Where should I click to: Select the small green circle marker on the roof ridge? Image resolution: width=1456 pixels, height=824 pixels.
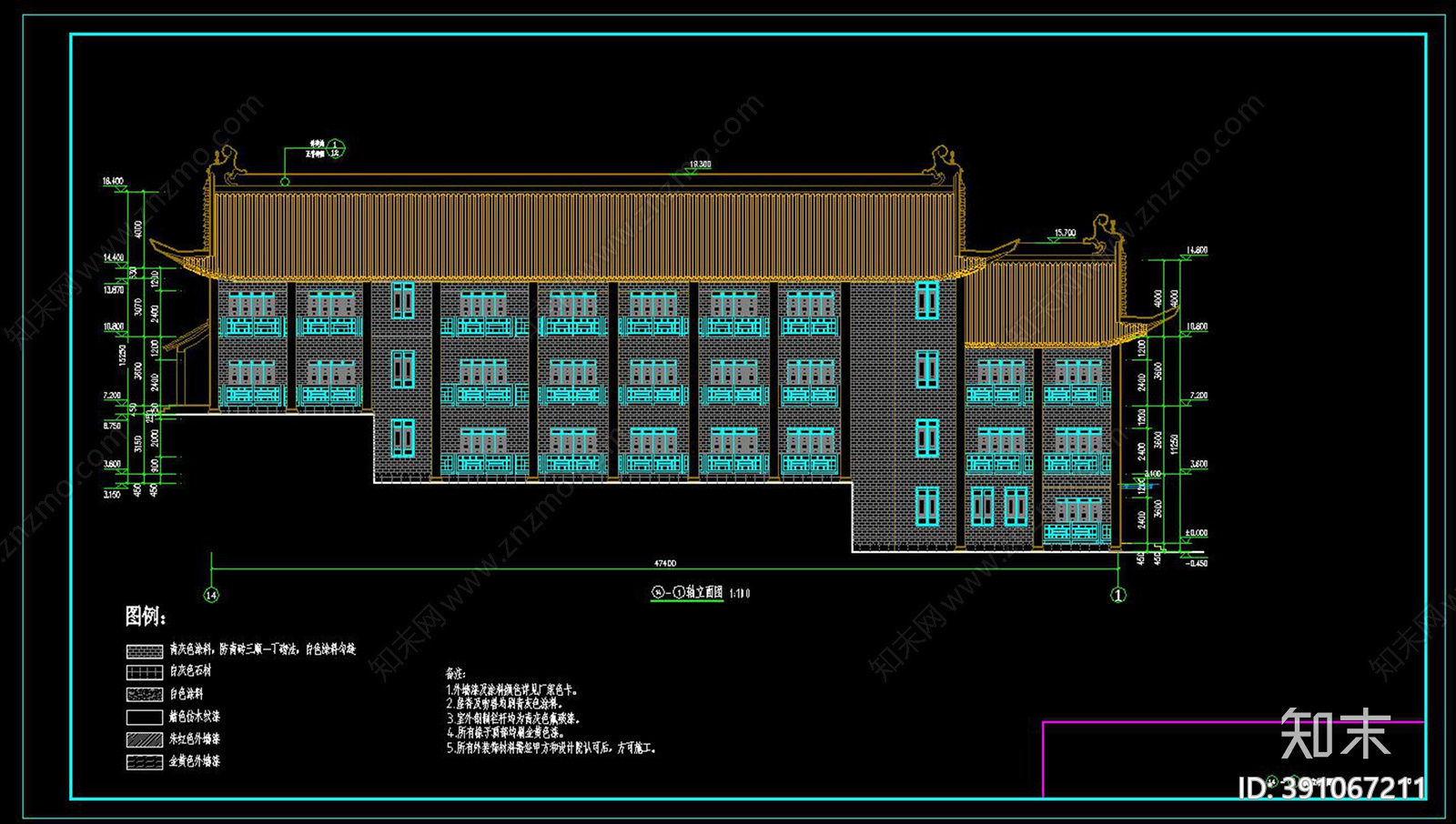pos(285,182)
